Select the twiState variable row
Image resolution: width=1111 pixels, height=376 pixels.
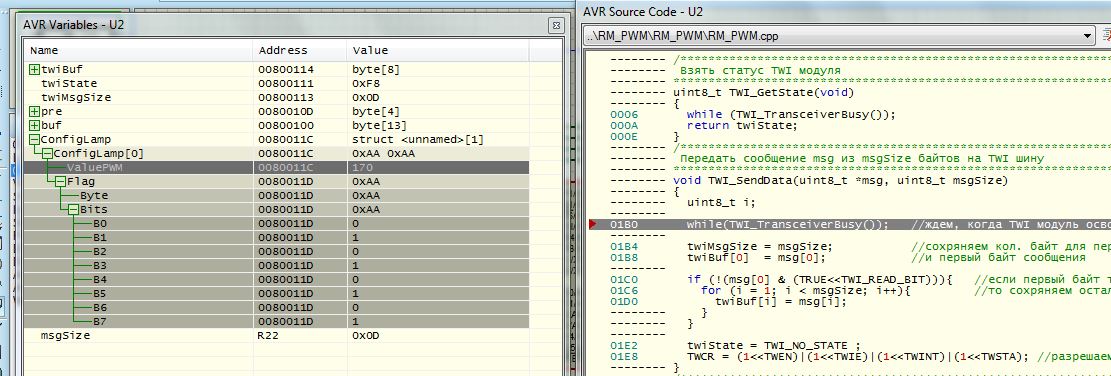pos(276,84)
